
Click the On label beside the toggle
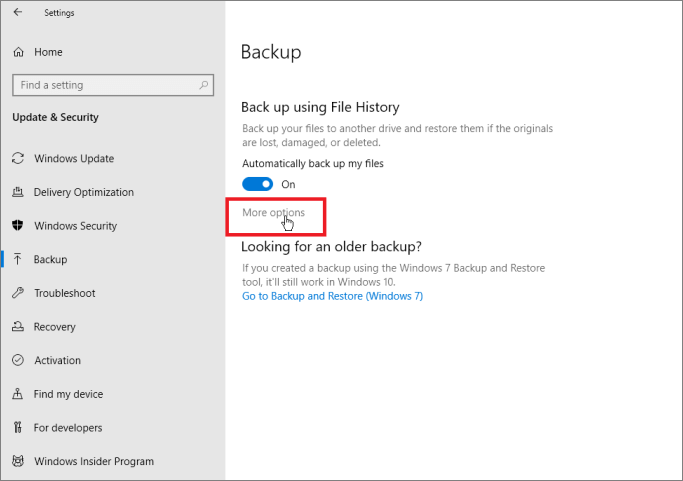pyautogui.click(x=288, y=184)
